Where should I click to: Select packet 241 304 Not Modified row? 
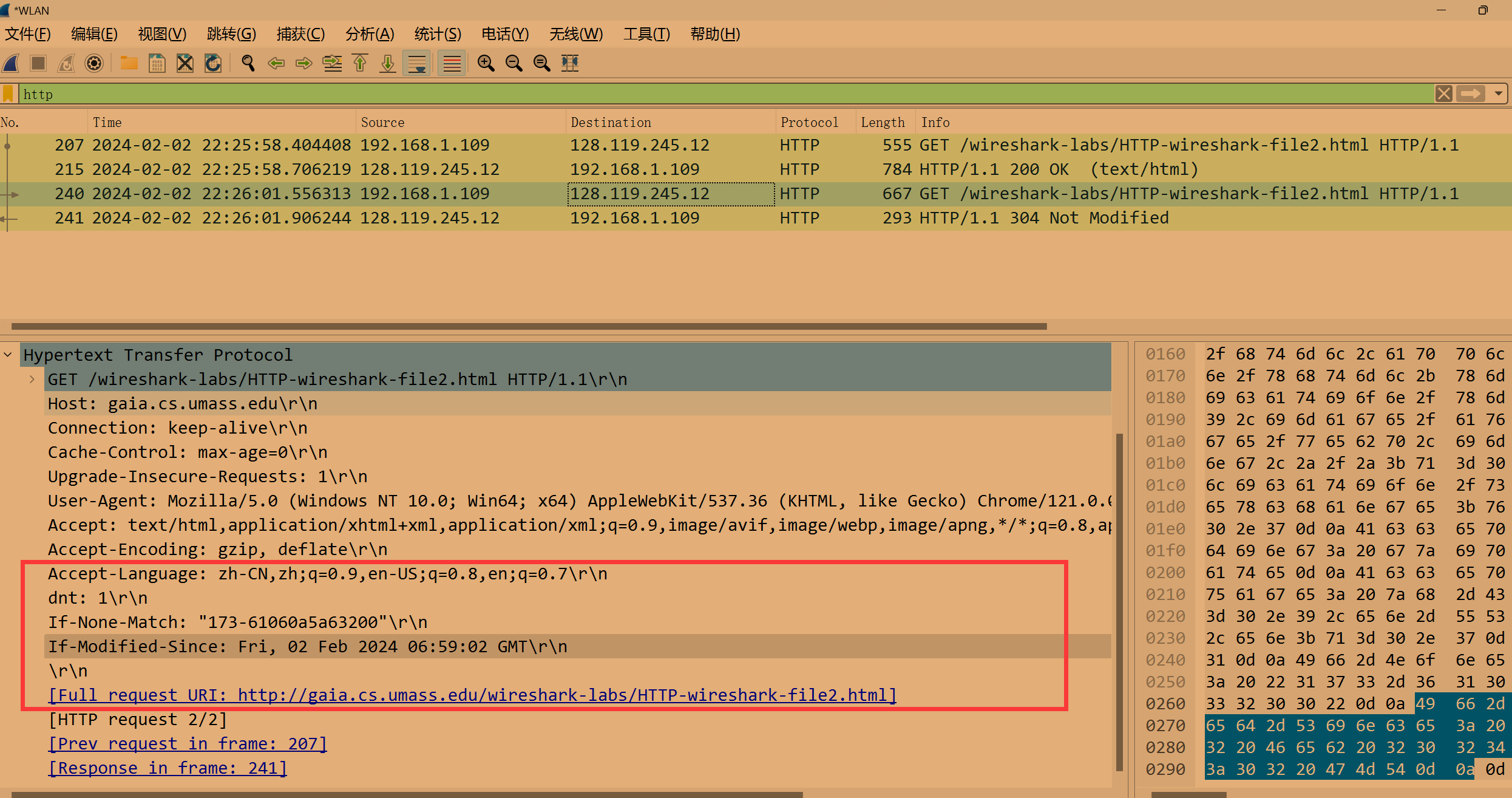(x=756, y=218)
